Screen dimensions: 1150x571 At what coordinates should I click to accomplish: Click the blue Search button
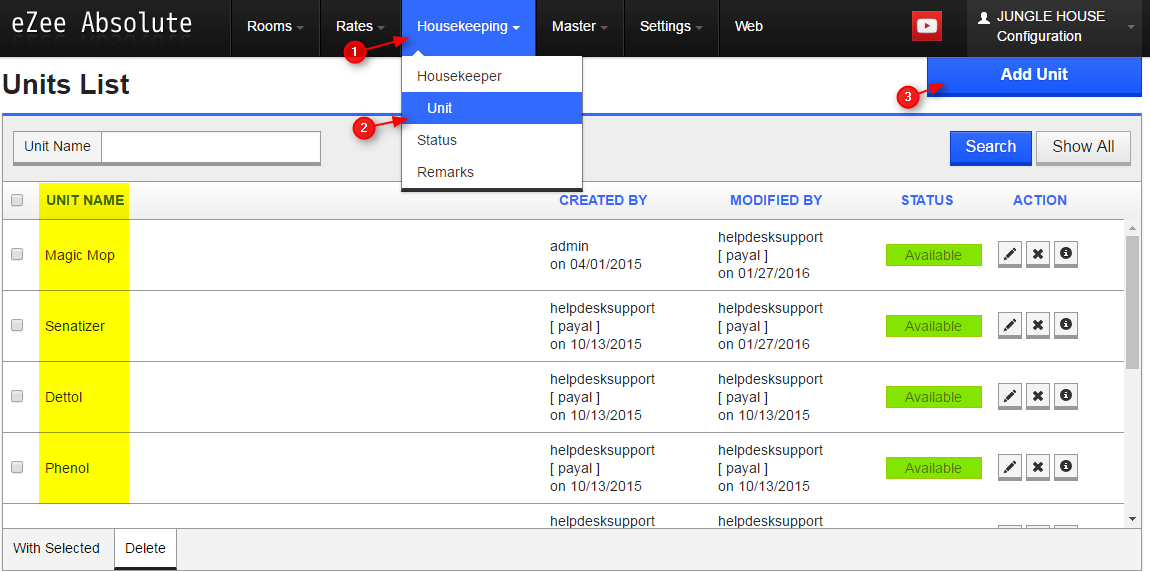(991, 147)
